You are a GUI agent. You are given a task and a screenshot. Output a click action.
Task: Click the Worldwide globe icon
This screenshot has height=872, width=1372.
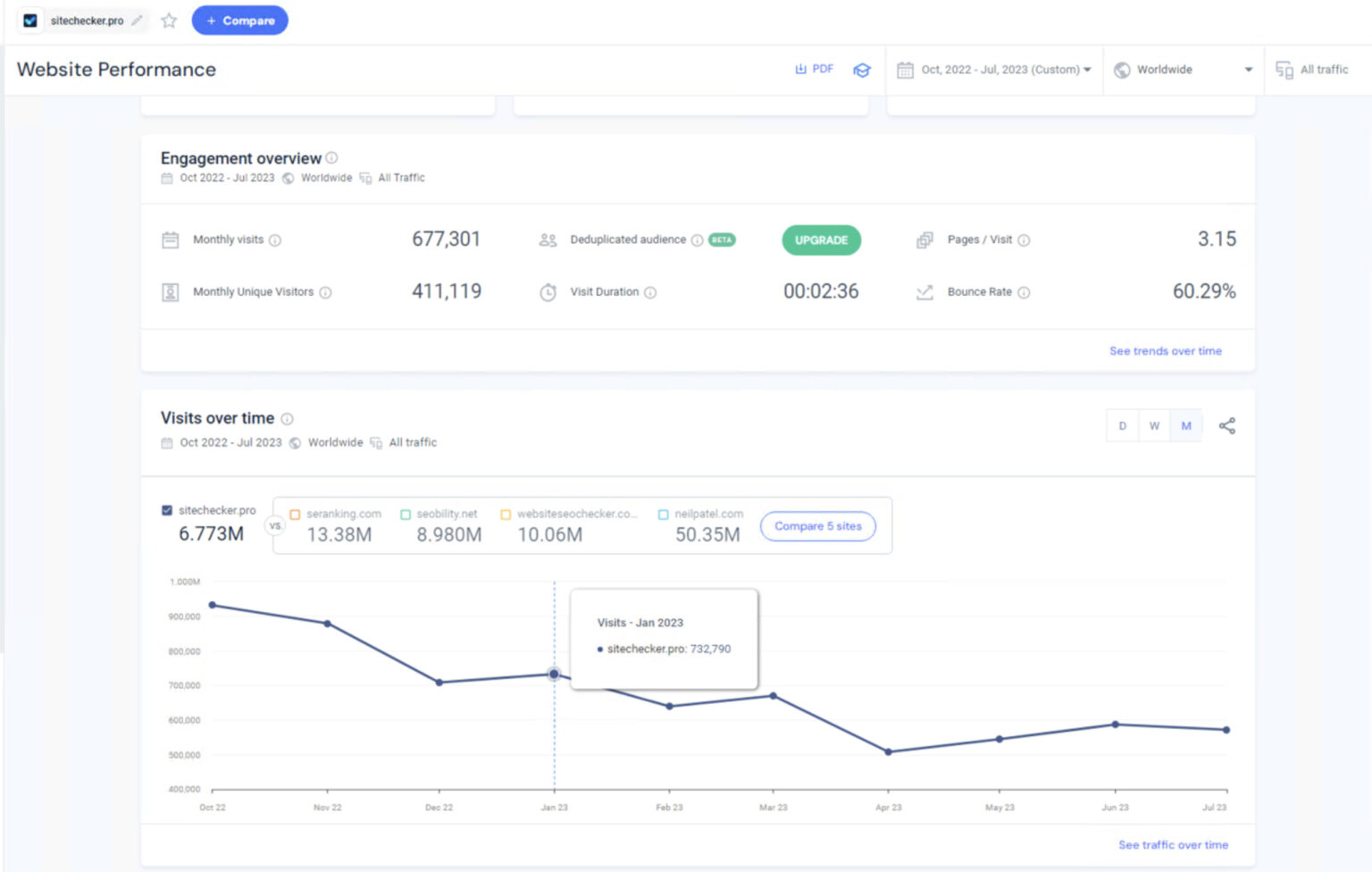[x=1123, y=69]
